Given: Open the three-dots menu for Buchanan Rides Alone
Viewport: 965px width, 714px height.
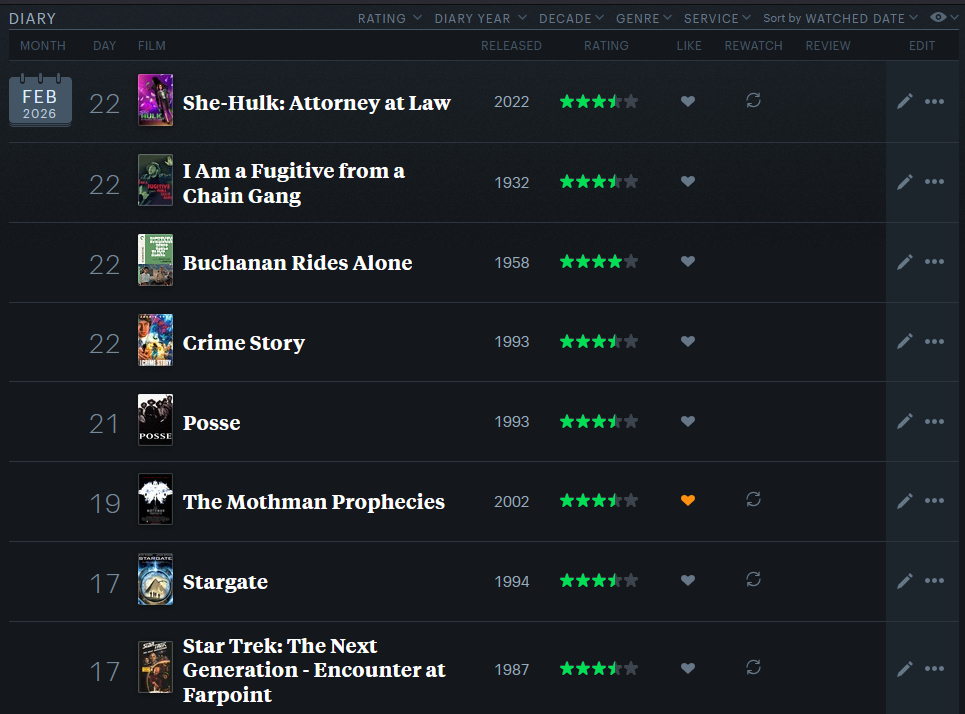Looking at the screenshot, I should click(x=934, y=261).
